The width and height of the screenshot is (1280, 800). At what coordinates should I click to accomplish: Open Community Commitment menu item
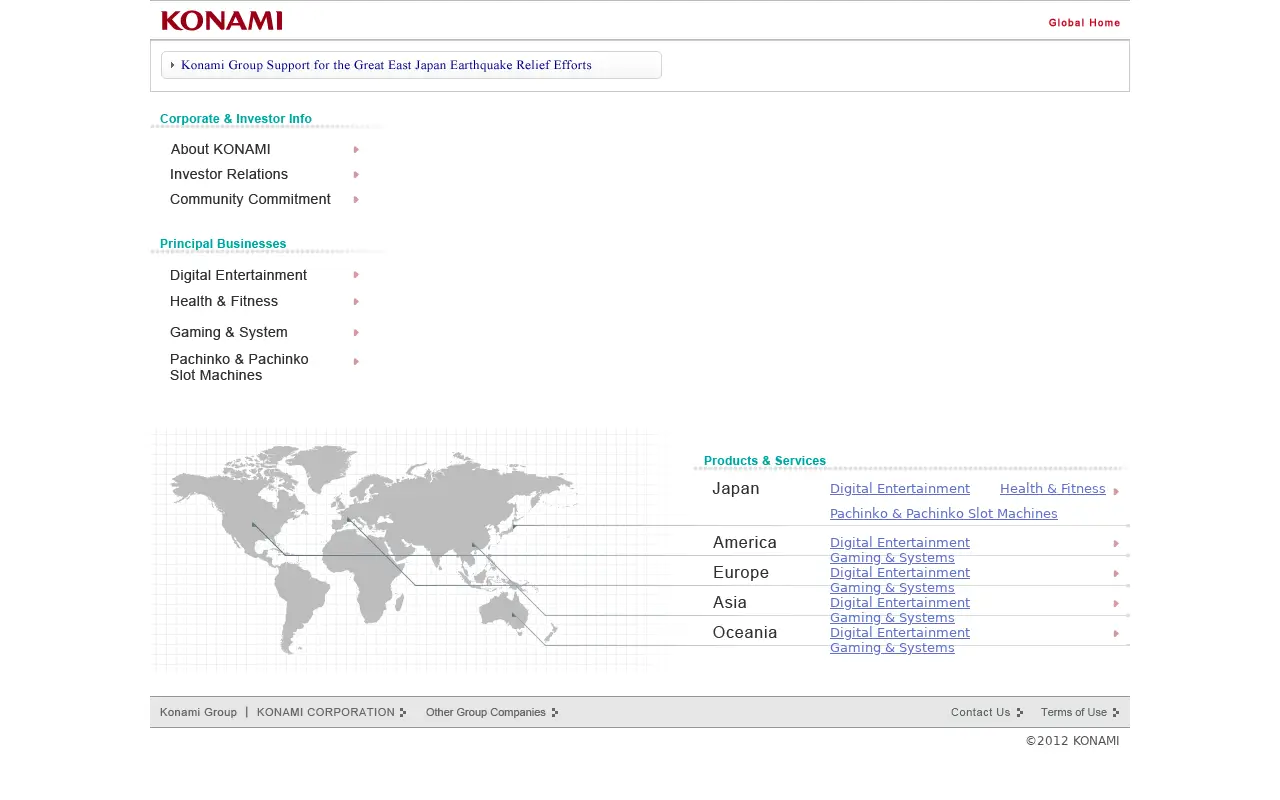click(x=250, y=199)
